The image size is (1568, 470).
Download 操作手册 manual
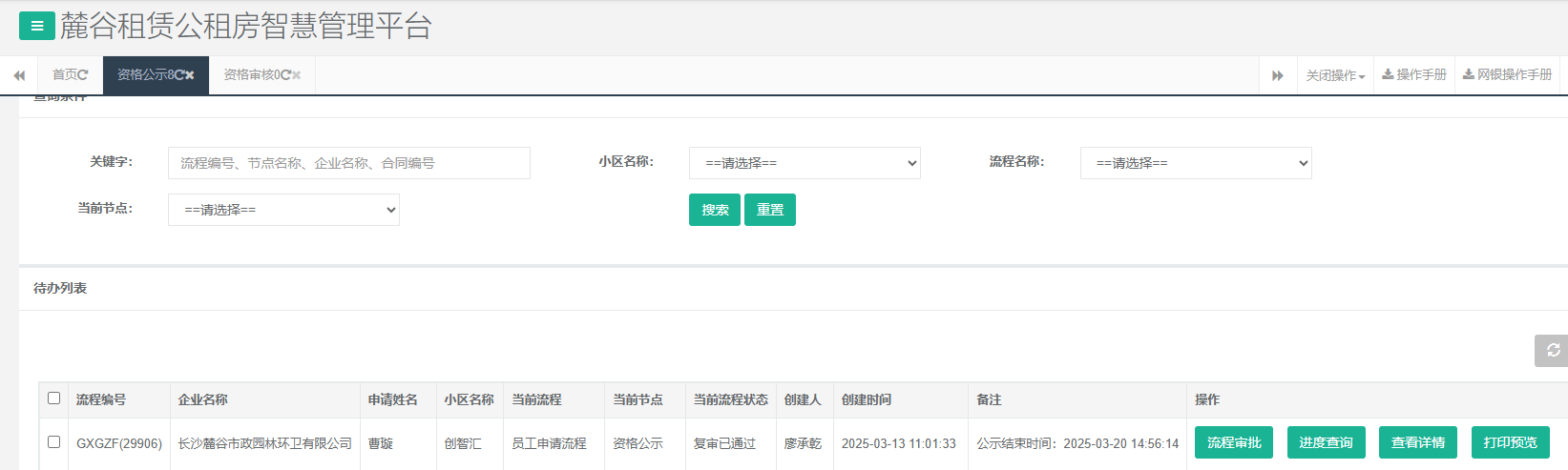[1414, 74]
